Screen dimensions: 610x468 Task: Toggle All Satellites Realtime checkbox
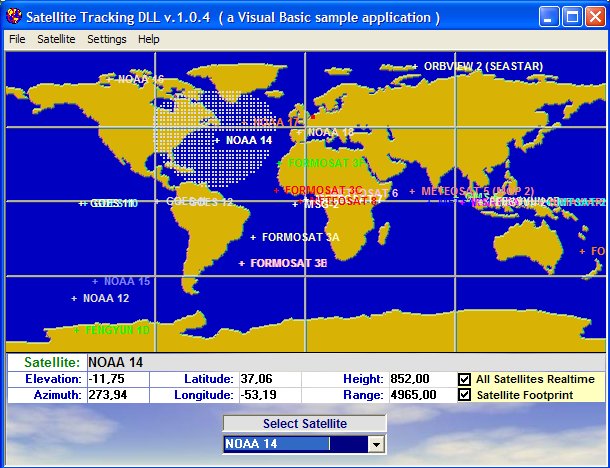pyautogui.click(x=464, y=379)
